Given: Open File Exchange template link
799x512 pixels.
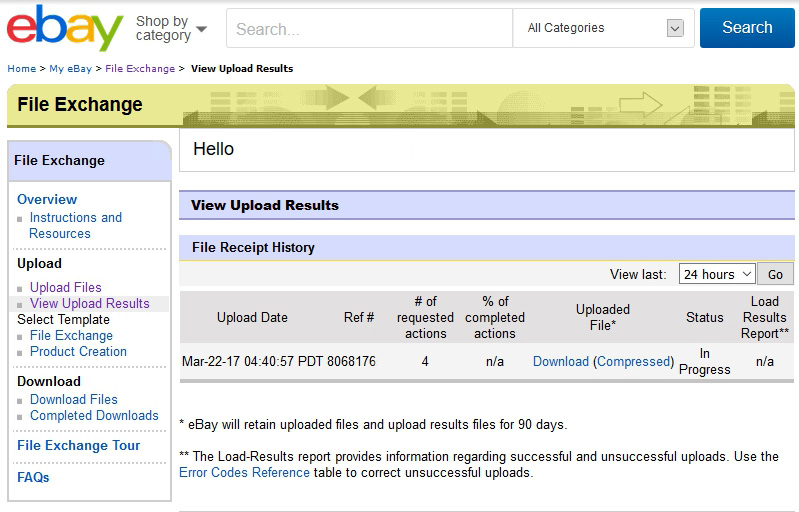Looking at the screenshot, I should pyautogui.click(x=71, y=336).
